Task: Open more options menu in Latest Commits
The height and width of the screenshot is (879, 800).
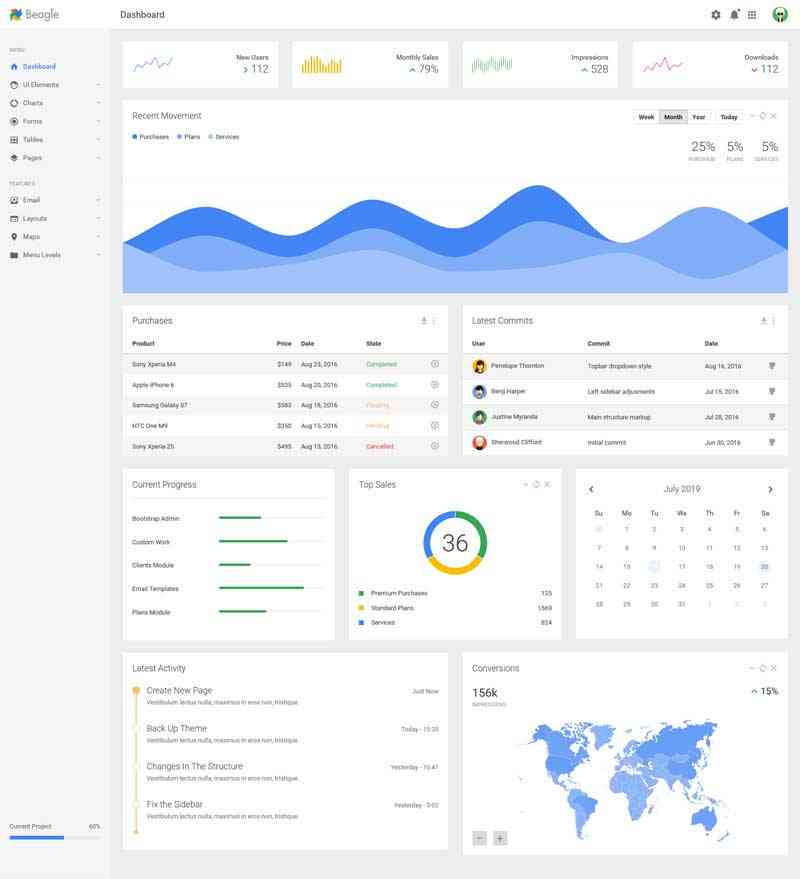Action: (x=774, y=321)
